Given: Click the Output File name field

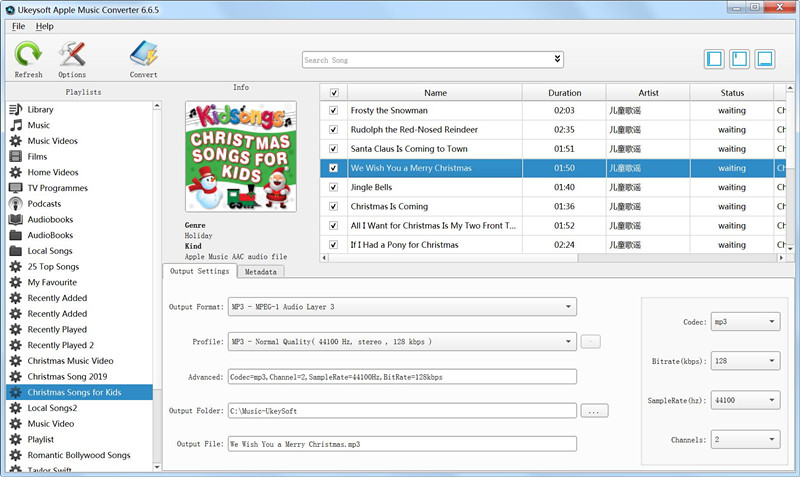Looking at the screenshot, I should [x=402, y=444].
